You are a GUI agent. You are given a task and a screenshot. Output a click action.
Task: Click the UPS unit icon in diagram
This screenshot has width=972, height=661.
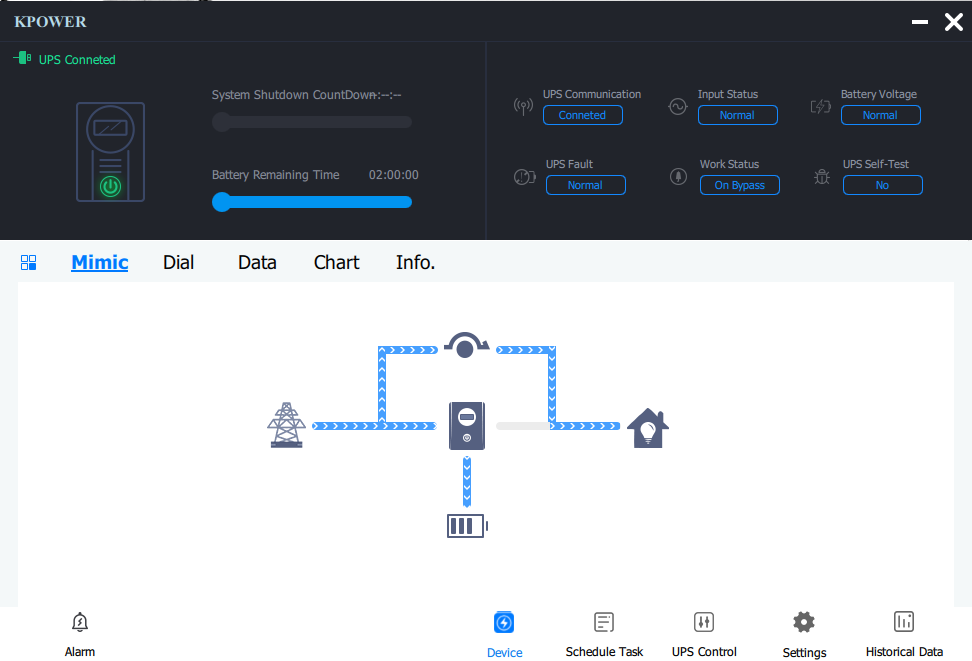click(x=467, y=426)
